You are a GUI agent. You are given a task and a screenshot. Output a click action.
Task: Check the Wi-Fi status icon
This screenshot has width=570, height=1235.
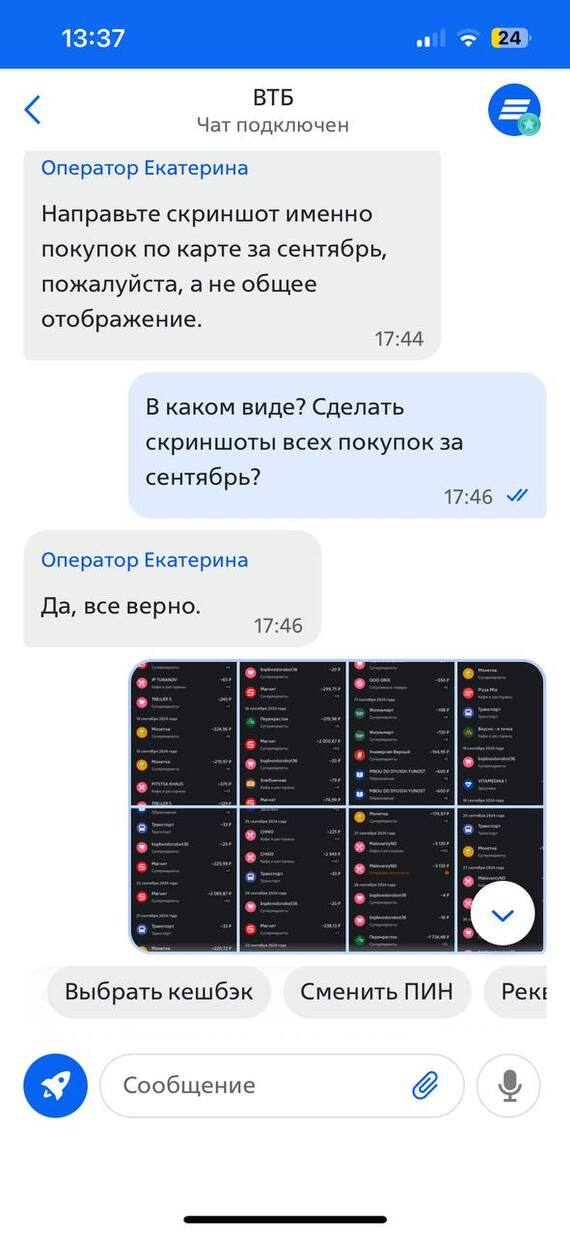[467, 38]
